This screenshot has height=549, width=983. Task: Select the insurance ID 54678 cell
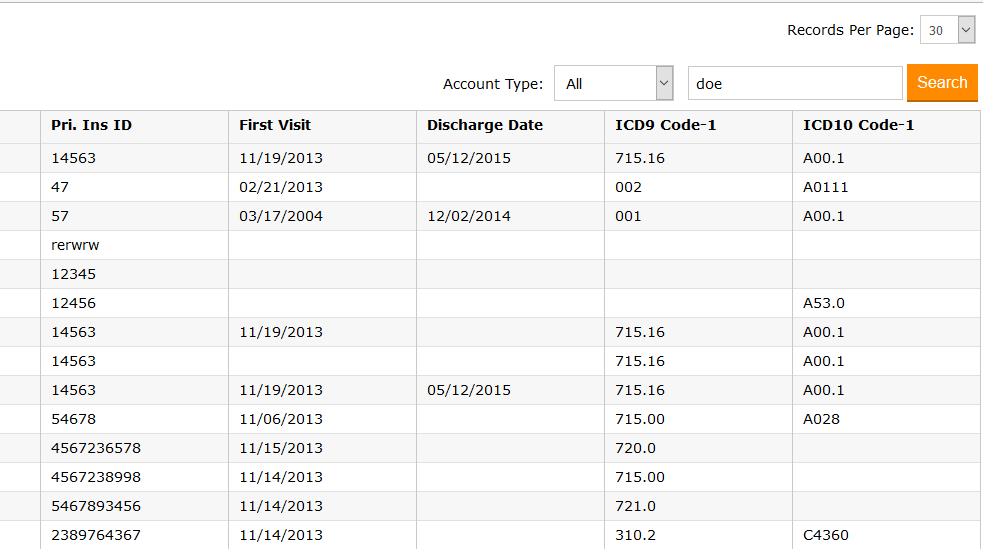(73, 419)
